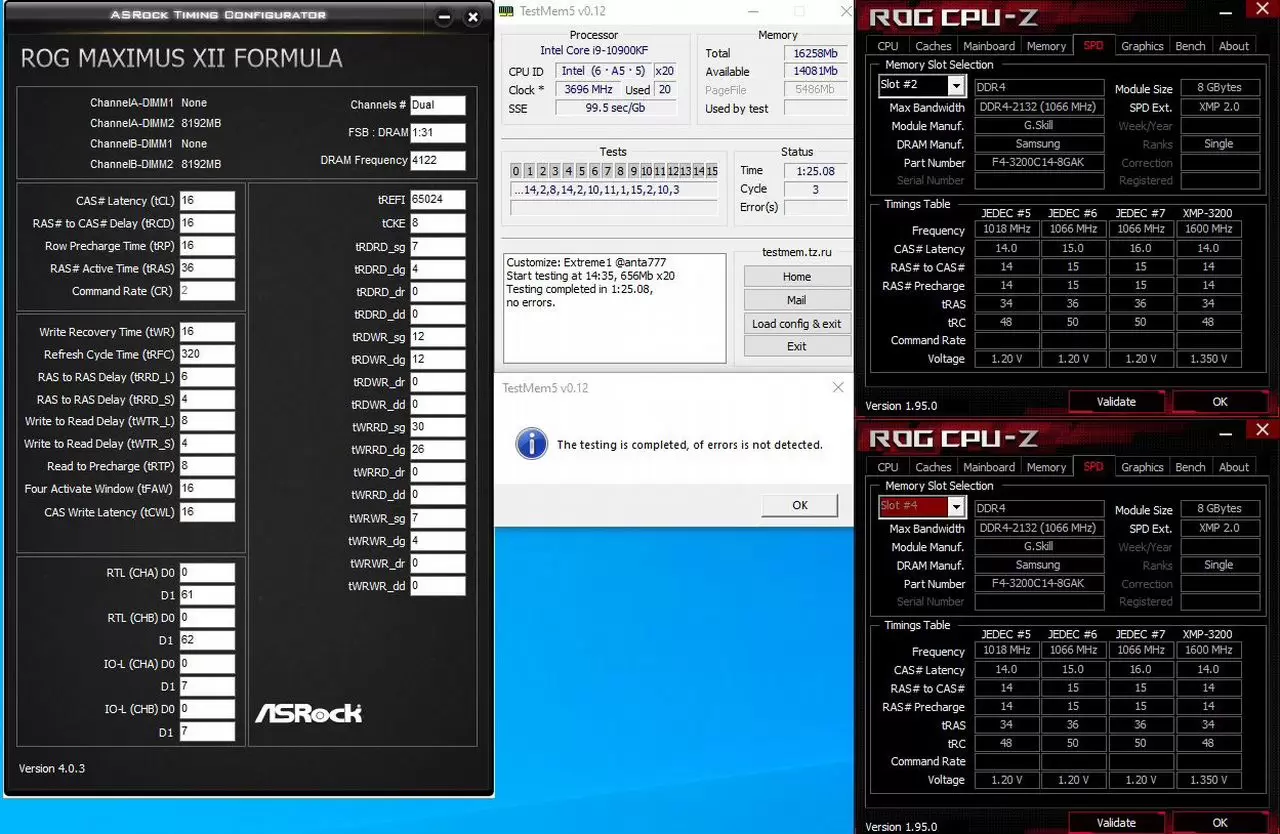The image size is (1280, 834).
Task: Click the Exit button in TestMem5
Action: 797,347
